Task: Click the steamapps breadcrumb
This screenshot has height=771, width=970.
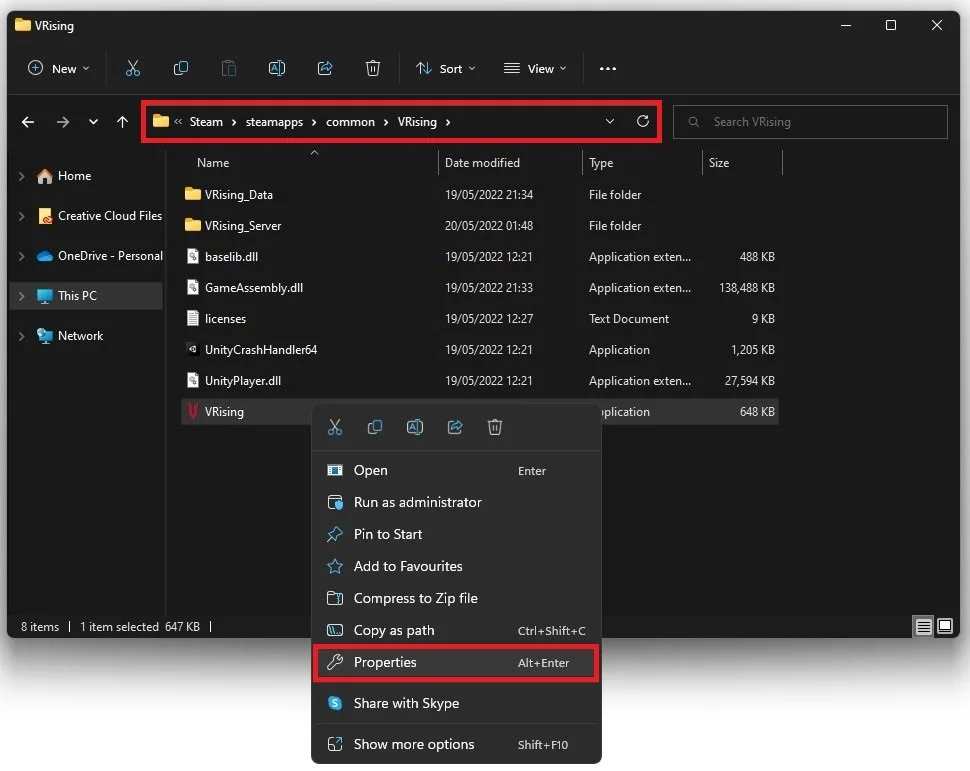Action: coord(274,122)
